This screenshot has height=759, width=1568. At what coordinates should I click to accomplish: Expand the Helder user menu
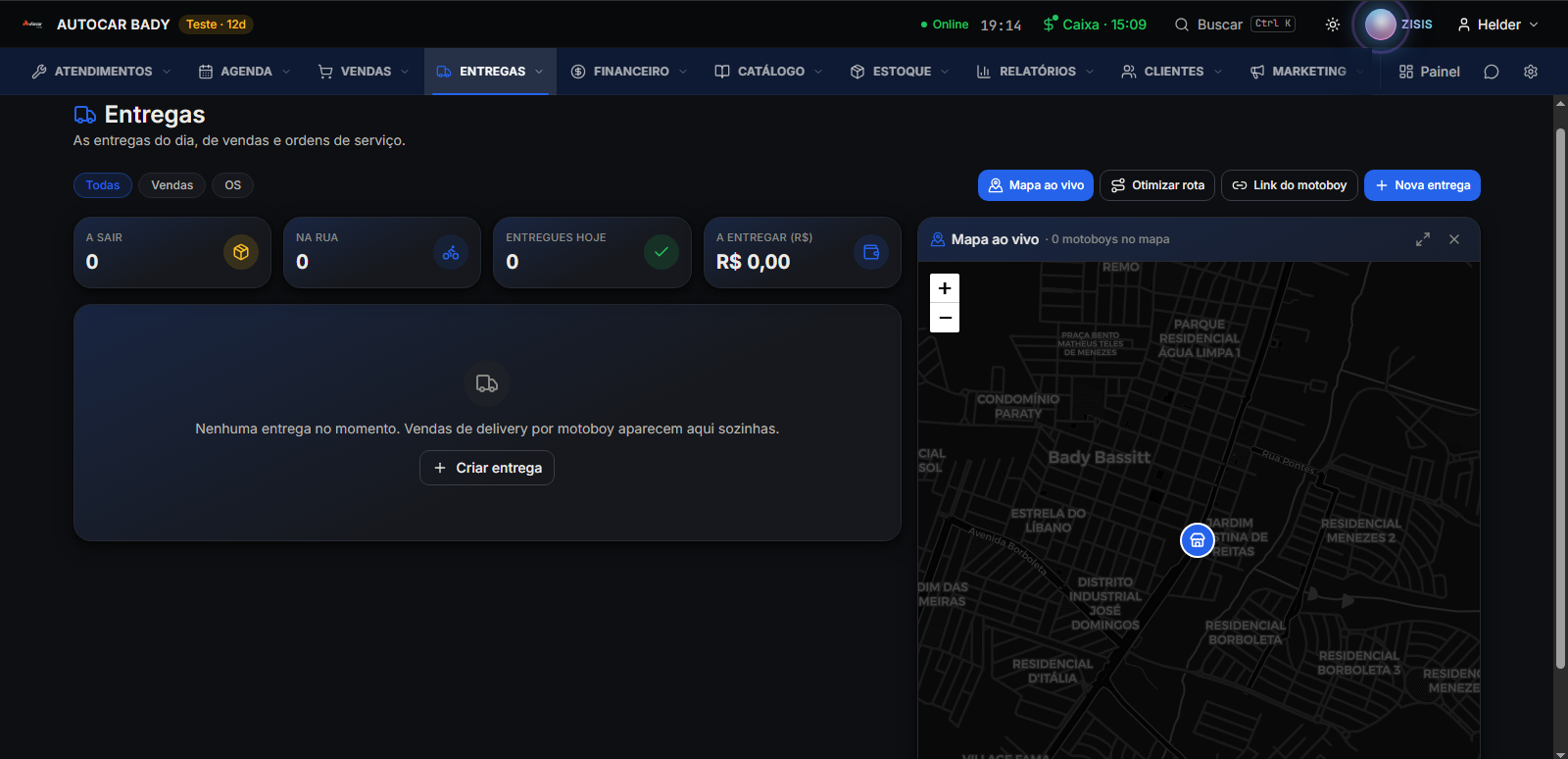tap(1497, 25)
